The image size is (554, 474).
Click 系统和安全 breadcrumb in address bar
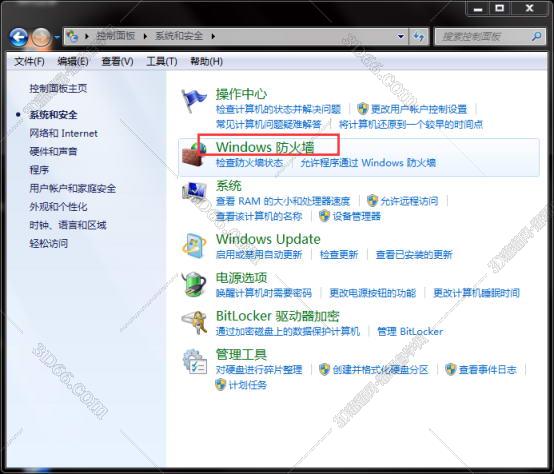click(179, 36)
